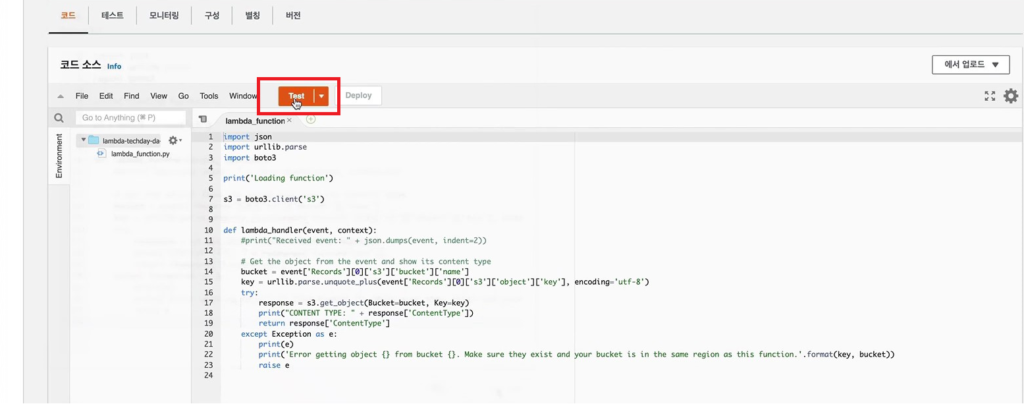Open a new tab with plus icon
This screenshot has height=406, width=1024.
[x=311, y=119]
